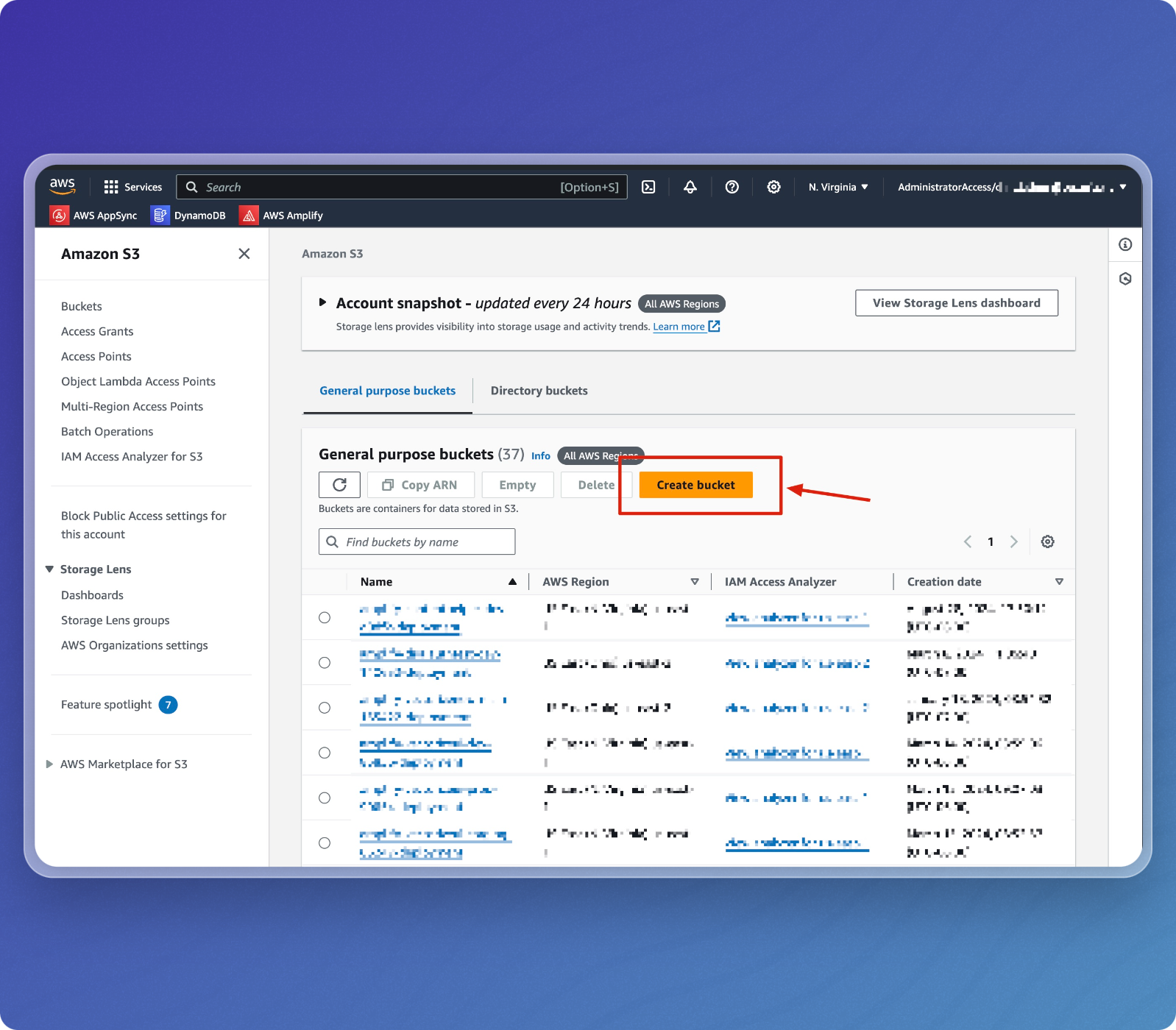The height and width of the screenshot is (1030, 1176).
Task: Select the fourth bucket row radio button
Action: [325, 753]
